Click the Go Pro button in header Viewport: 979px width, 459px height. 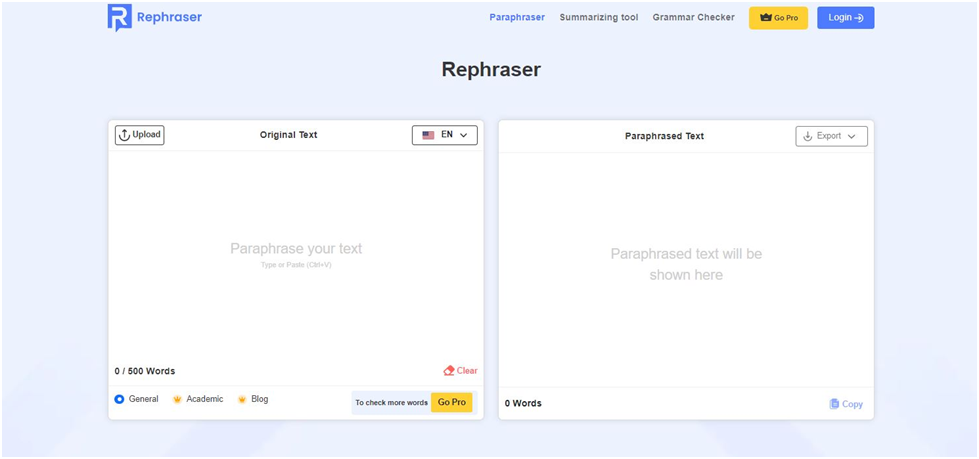pos(779,17)
